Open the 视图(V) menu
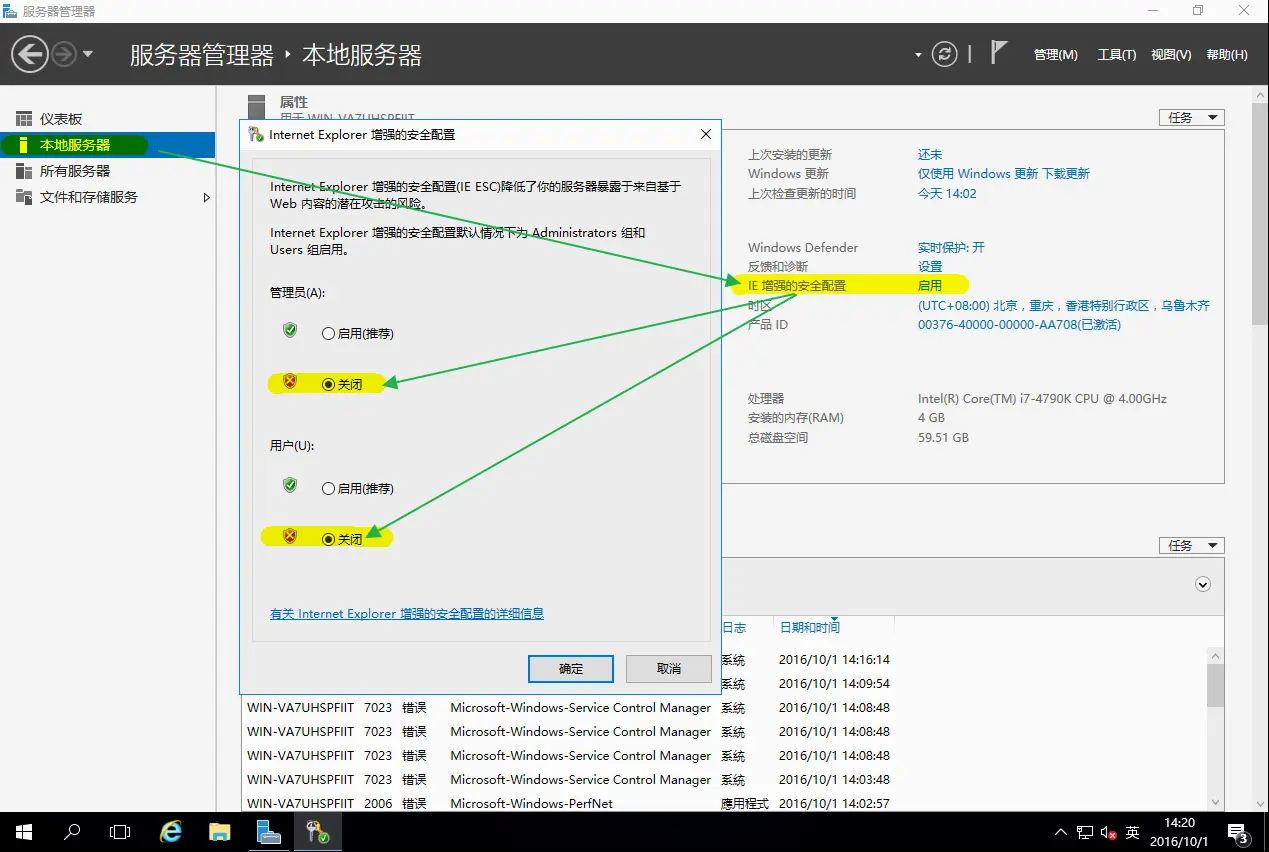 click(x=1171, y=55)
